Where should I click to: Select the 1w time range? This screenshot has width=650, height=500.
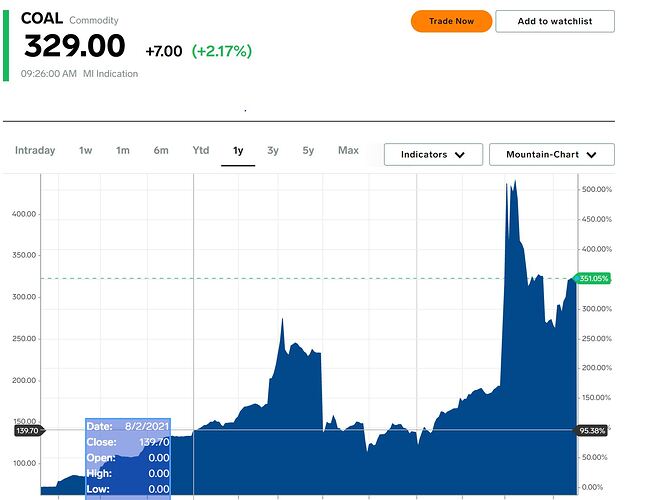(x=86, y=151)
